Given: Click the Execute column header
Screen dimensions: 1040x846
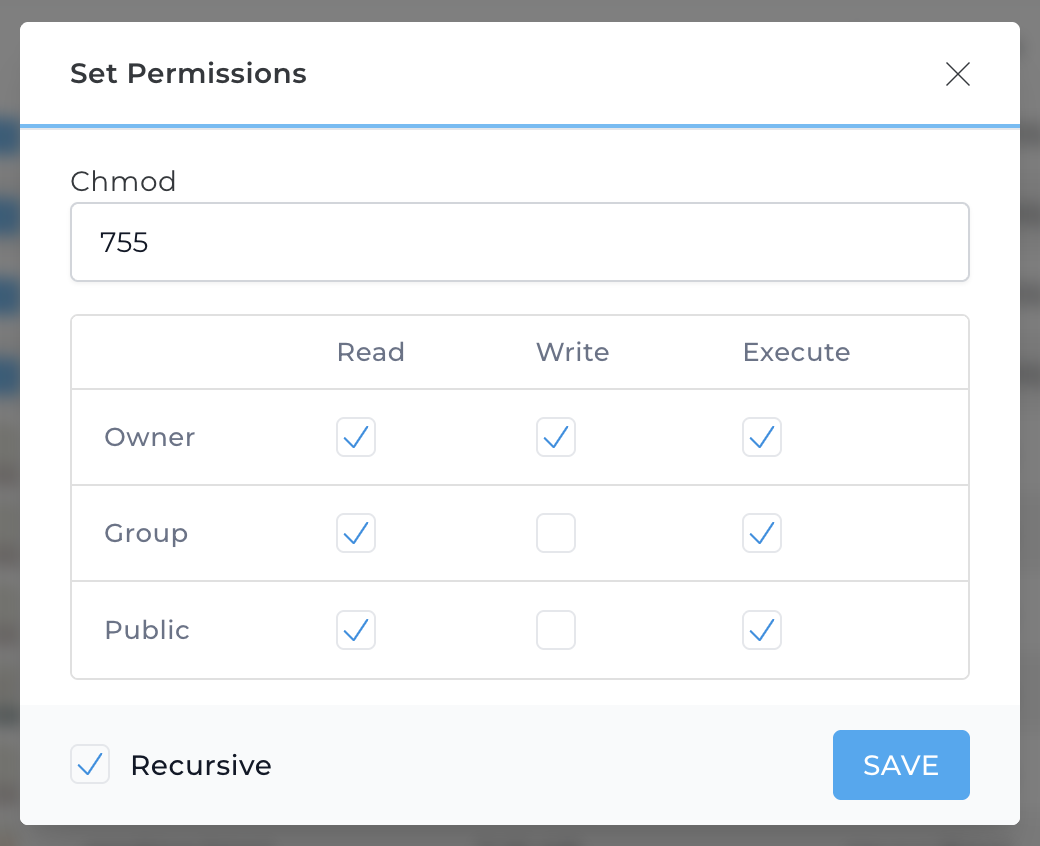Looking at the screenshot, I should (796, 352).
